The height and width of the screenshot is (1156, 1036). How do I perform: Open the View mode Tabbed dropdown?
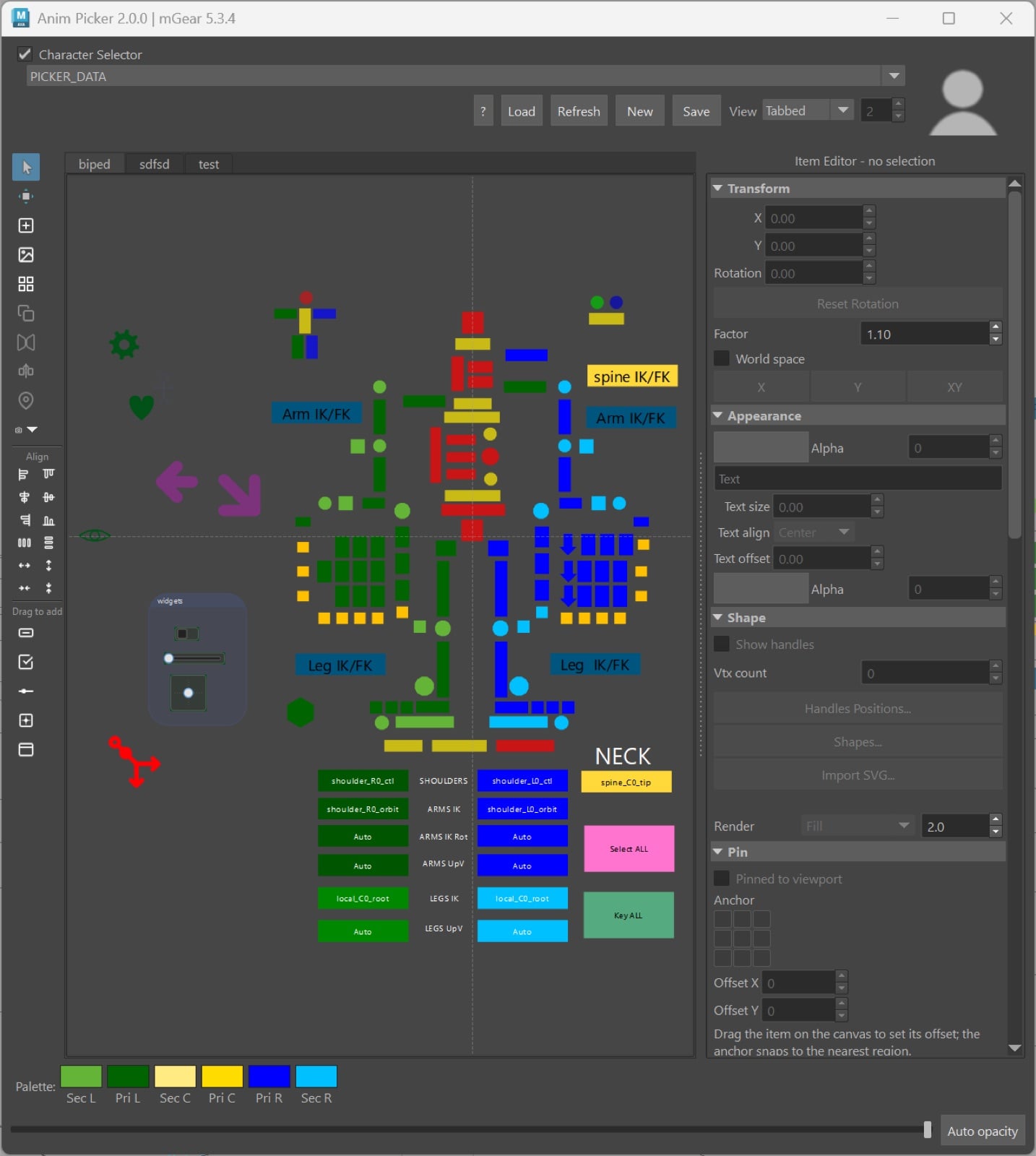808,111
